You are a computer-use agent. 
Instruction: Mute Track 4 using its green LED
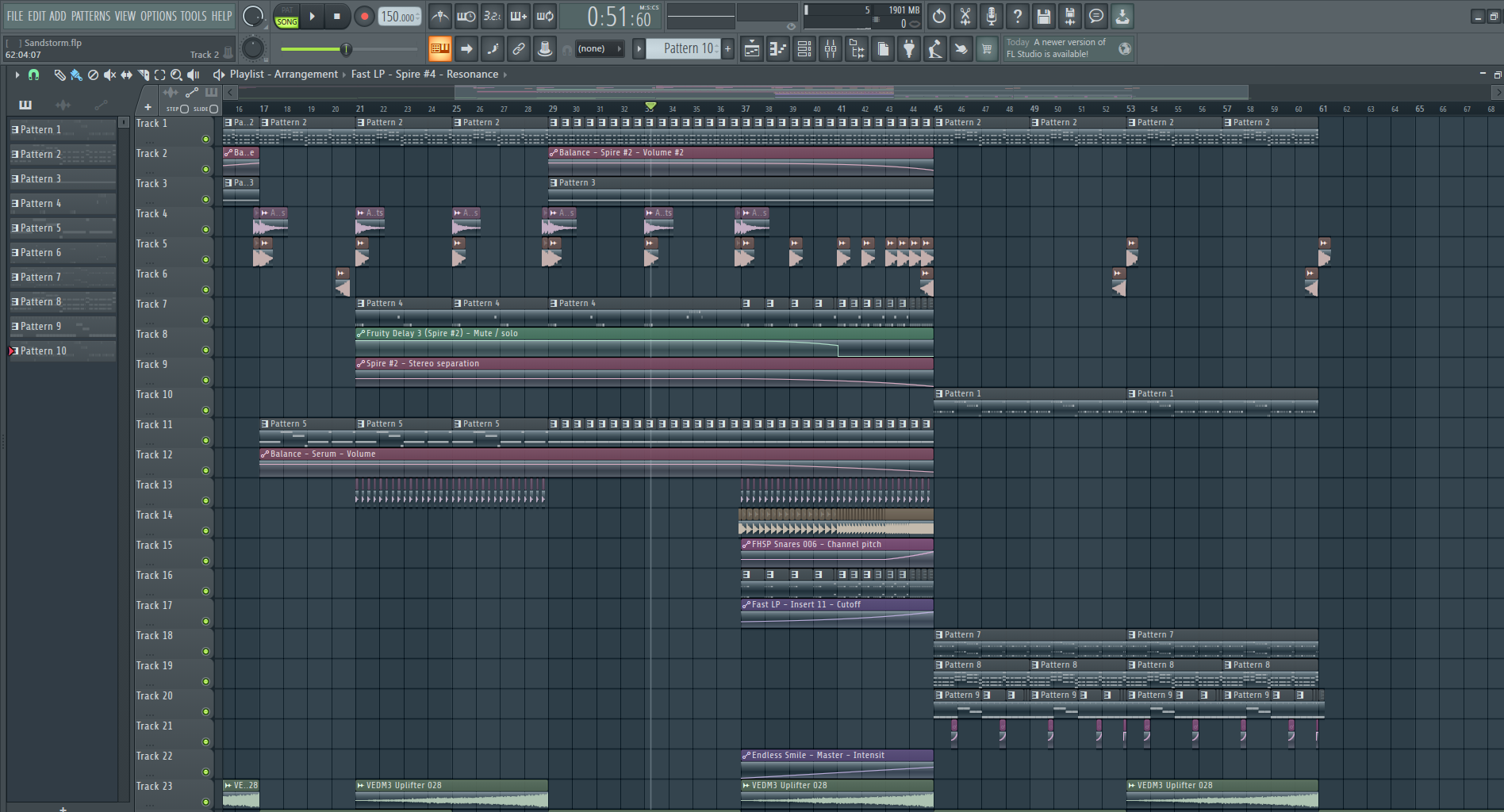205,229
